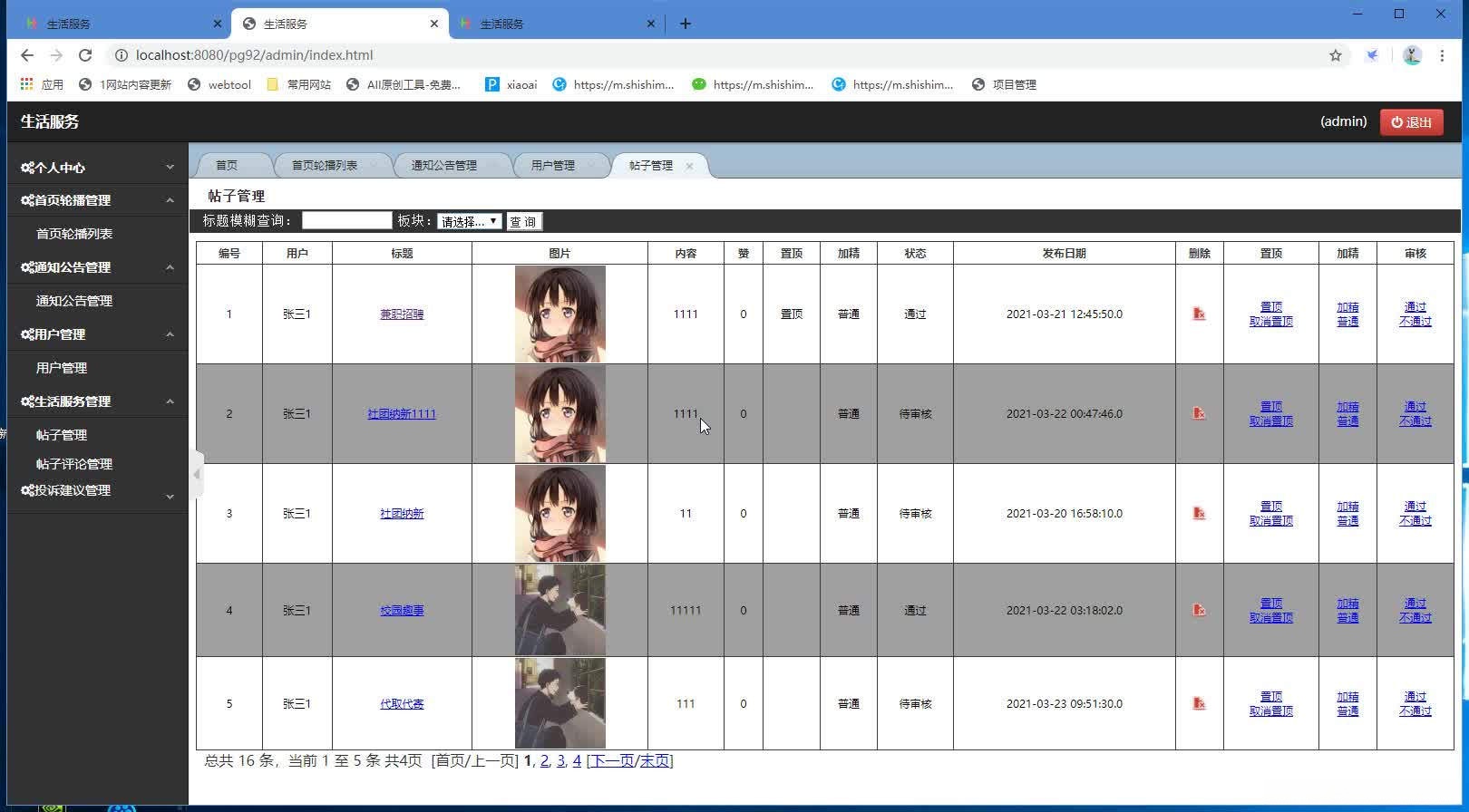Reject 社团纳新 row 3 with 不通过
This screenshot has height=812, width=1469.
point(1415,521)
